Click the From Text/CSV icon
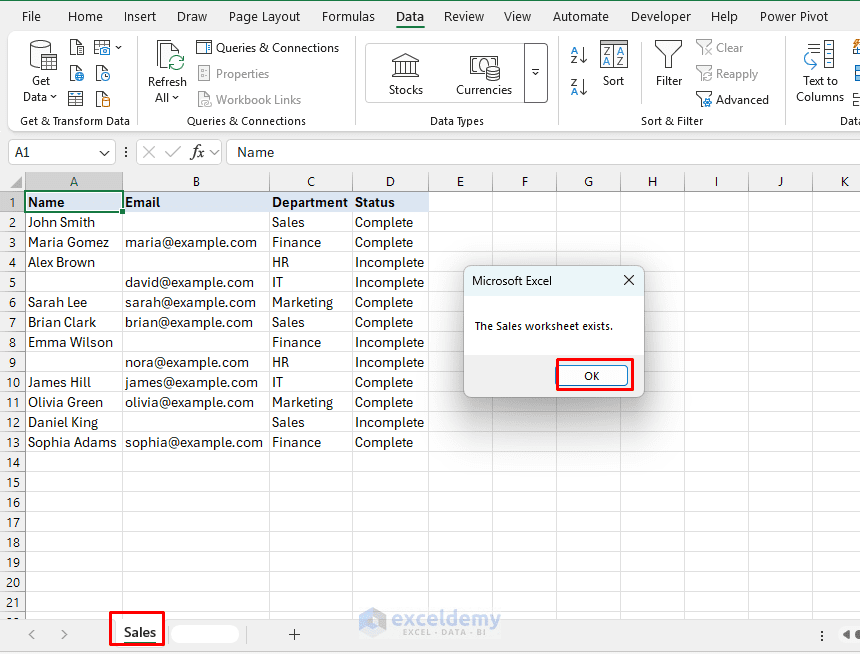The width and height of the screenshot is (860, 654). pyautogui.click(x=76, y=48)
